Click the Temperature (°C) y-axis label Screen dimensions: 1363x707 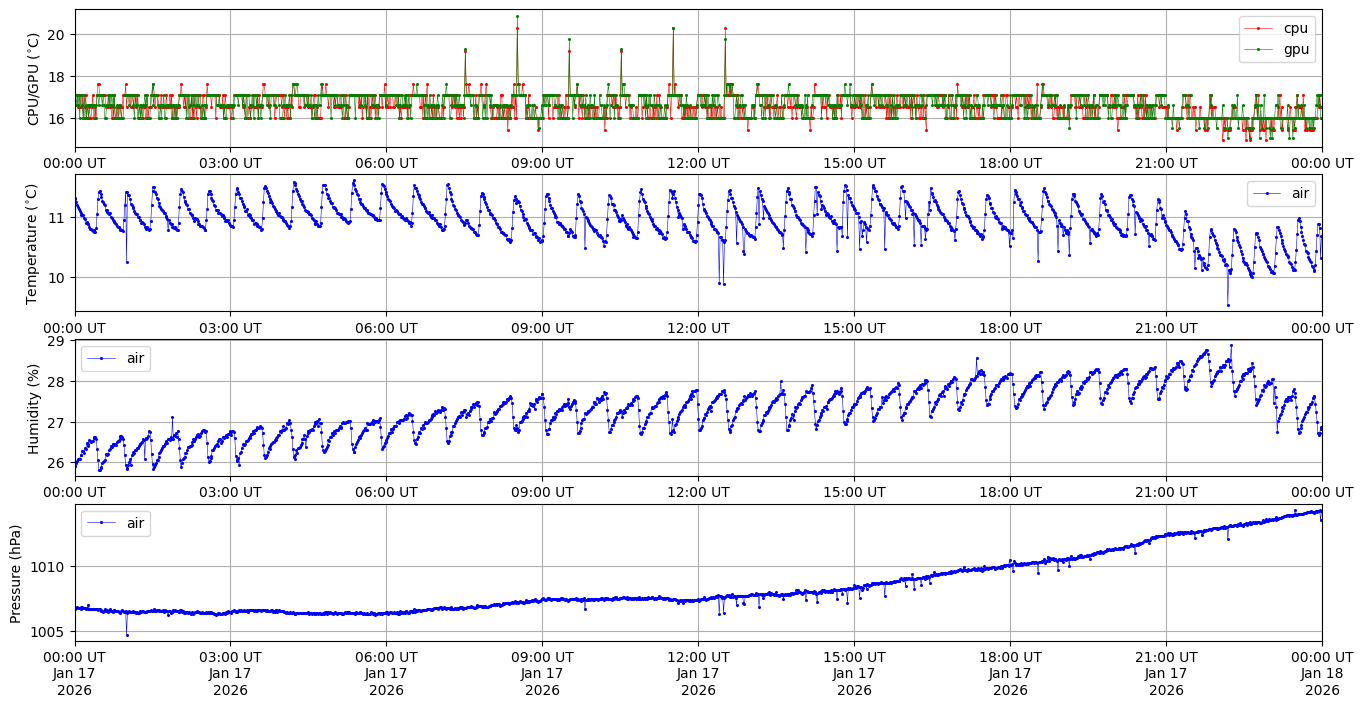click(x=33, y=243)
